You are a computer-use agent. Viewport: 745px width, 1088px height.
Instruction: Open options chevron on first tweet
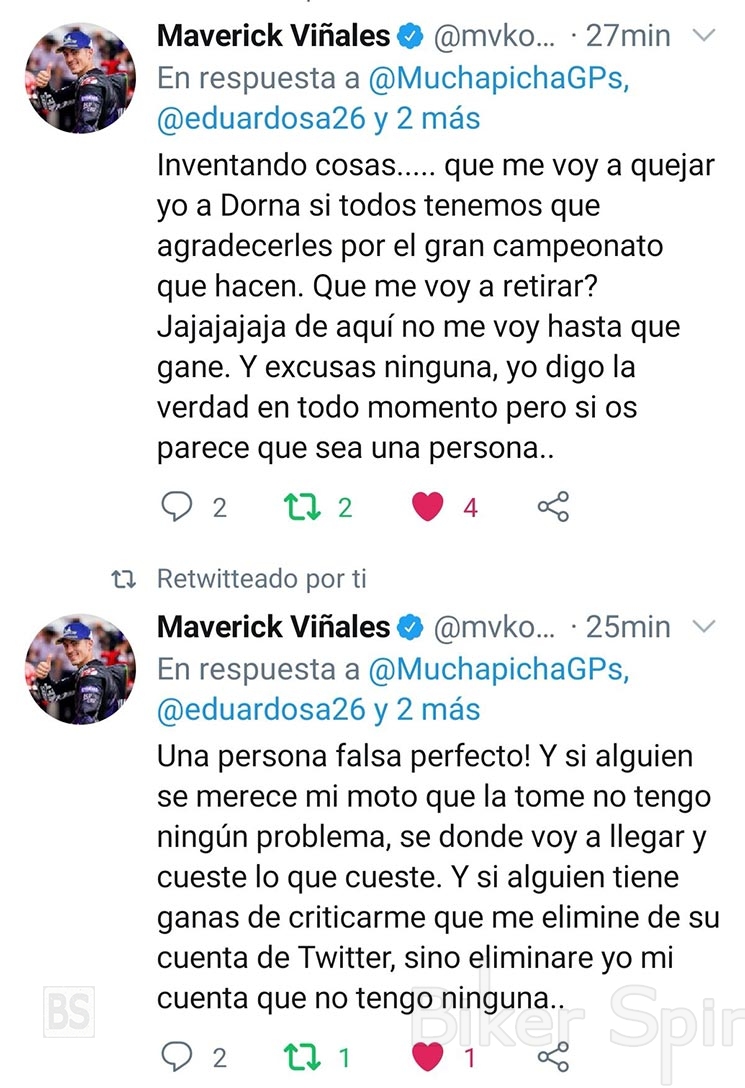[704, 37]
